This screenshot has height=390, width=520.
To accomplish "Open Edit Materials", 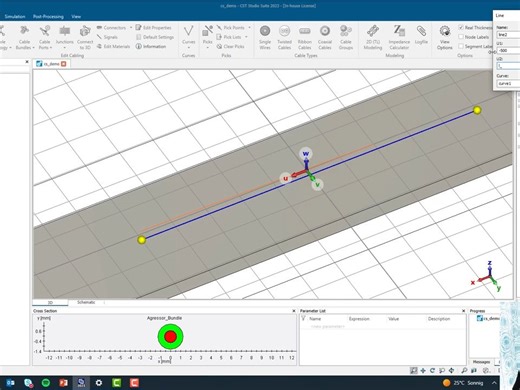I will click(113, 46).
